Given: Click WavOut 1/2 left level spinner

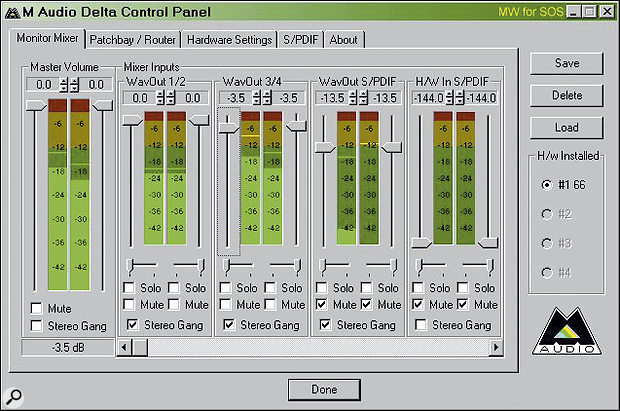Looking at the screenshot, I should pyautogui.click(x=160, y=98).
